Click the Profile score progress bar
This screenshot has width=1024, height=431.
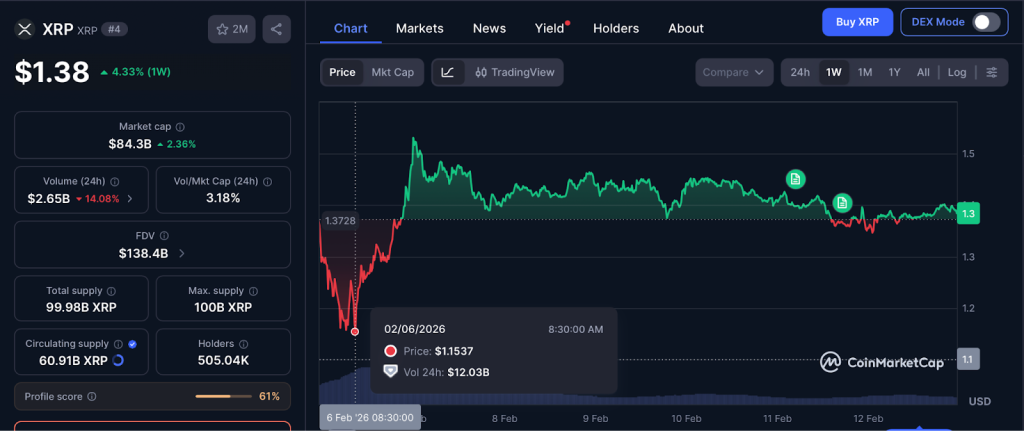point(223,397)
